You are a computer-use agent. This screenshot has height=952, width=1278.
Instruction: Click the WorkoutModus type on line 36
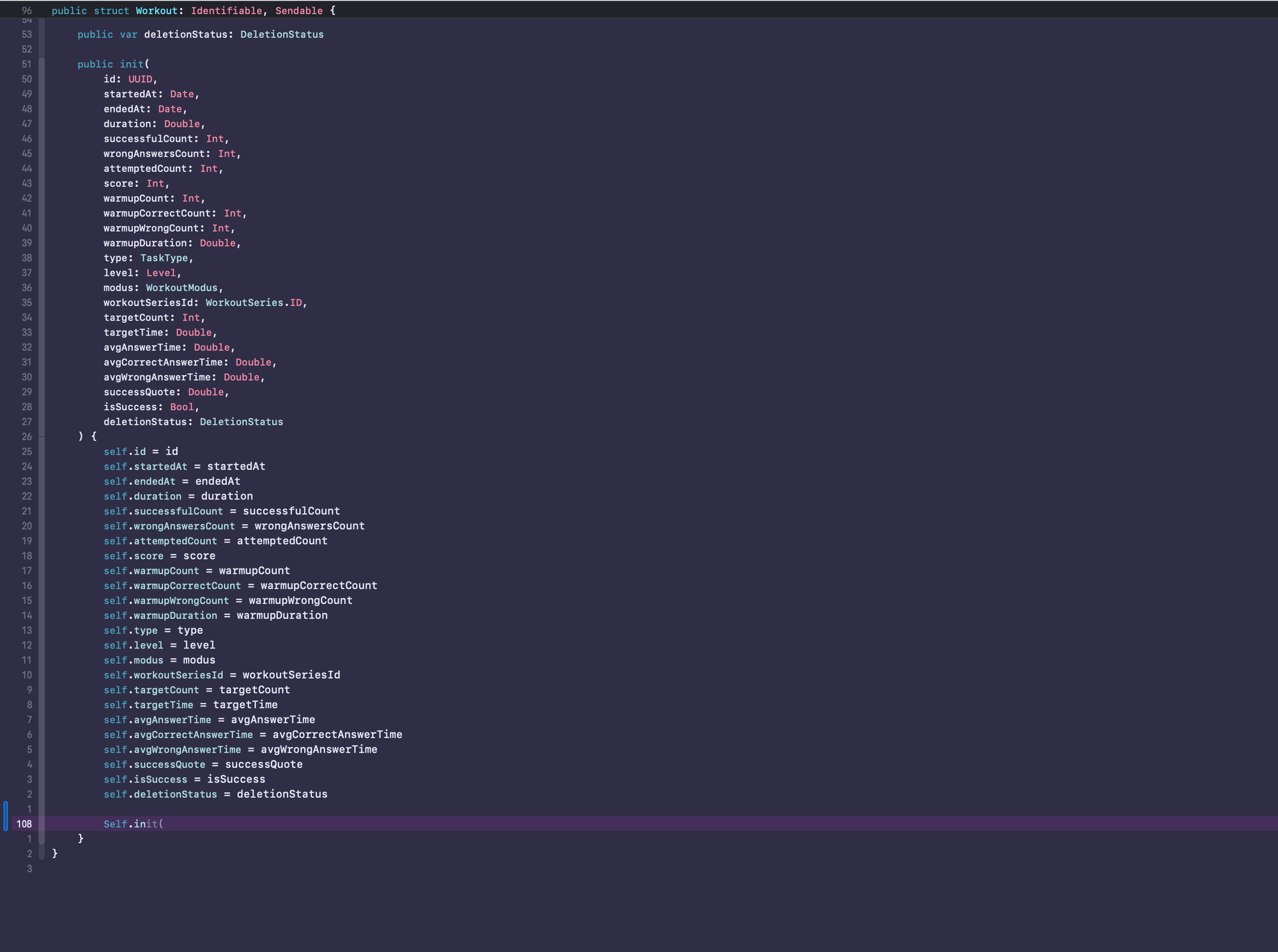point(181,288)
